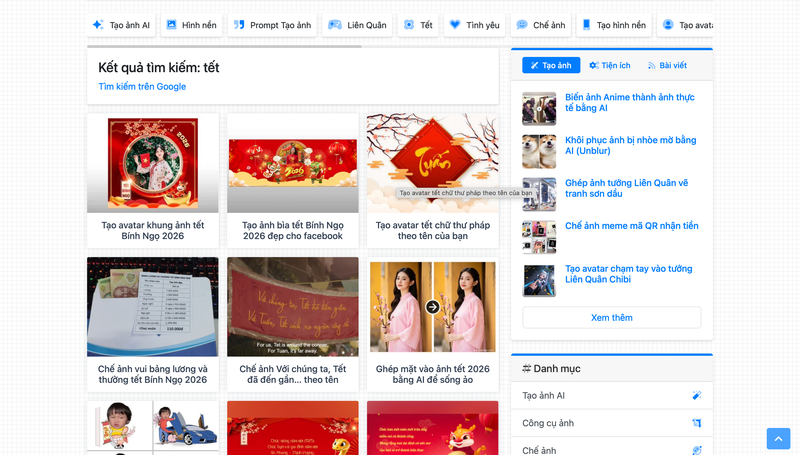Click the red 2026 avatar frame thumbnail

153,163
